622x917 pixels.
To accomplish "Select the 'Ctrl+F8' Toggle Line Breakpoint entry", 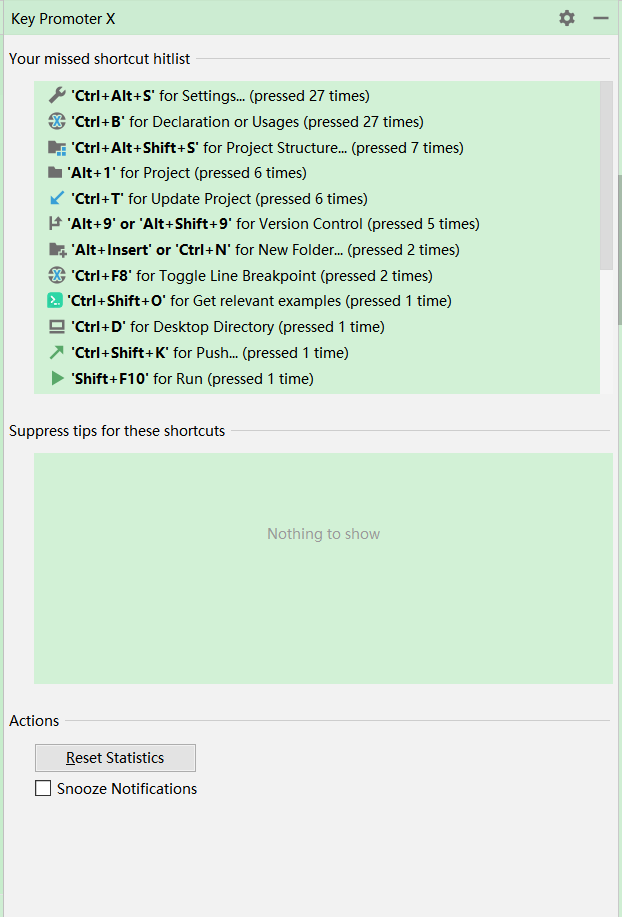I will pos(251,276).
